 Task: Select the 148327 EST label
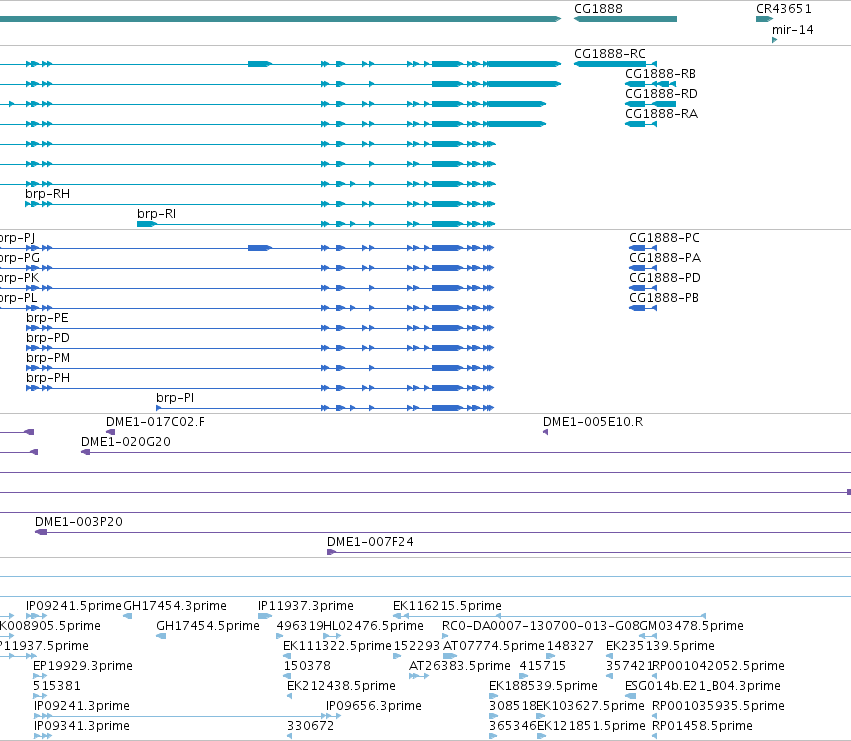tap(570, 646)
